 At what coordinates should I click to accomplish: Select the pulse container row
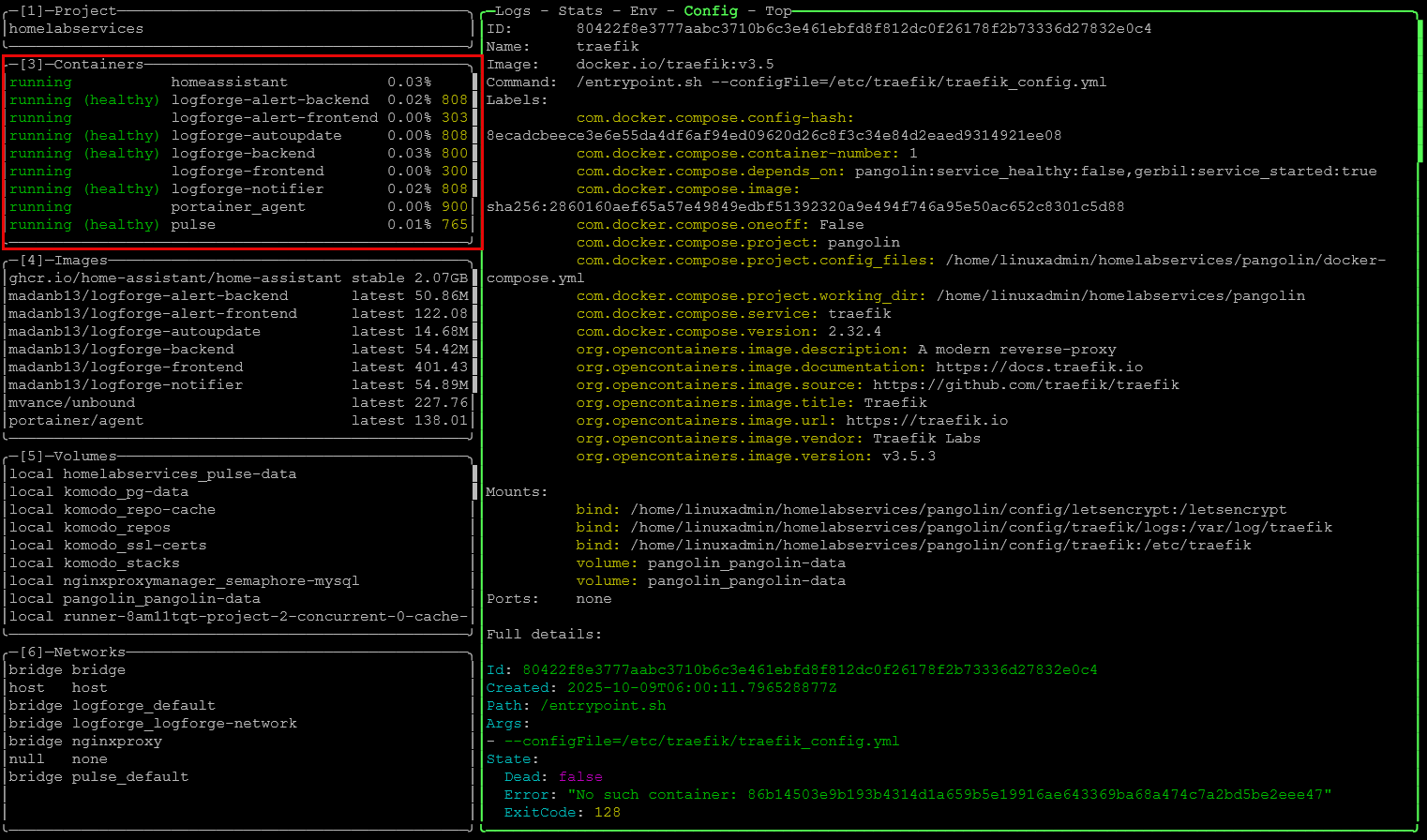[238, 225]
